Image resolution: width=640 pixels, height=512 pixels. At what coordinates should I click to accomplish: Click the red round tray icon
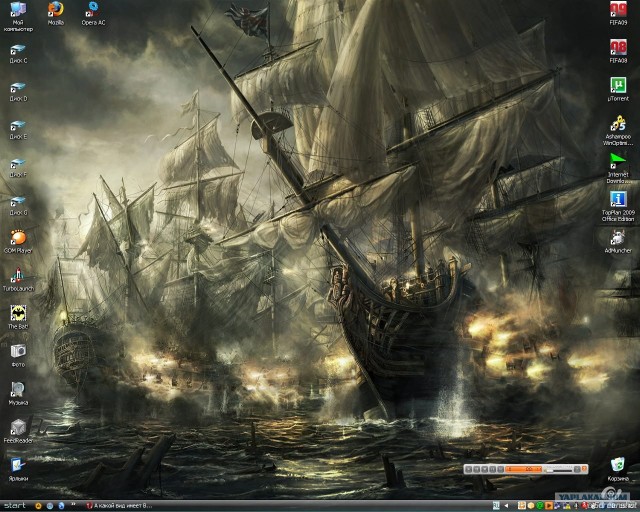(x=585, y=506)
